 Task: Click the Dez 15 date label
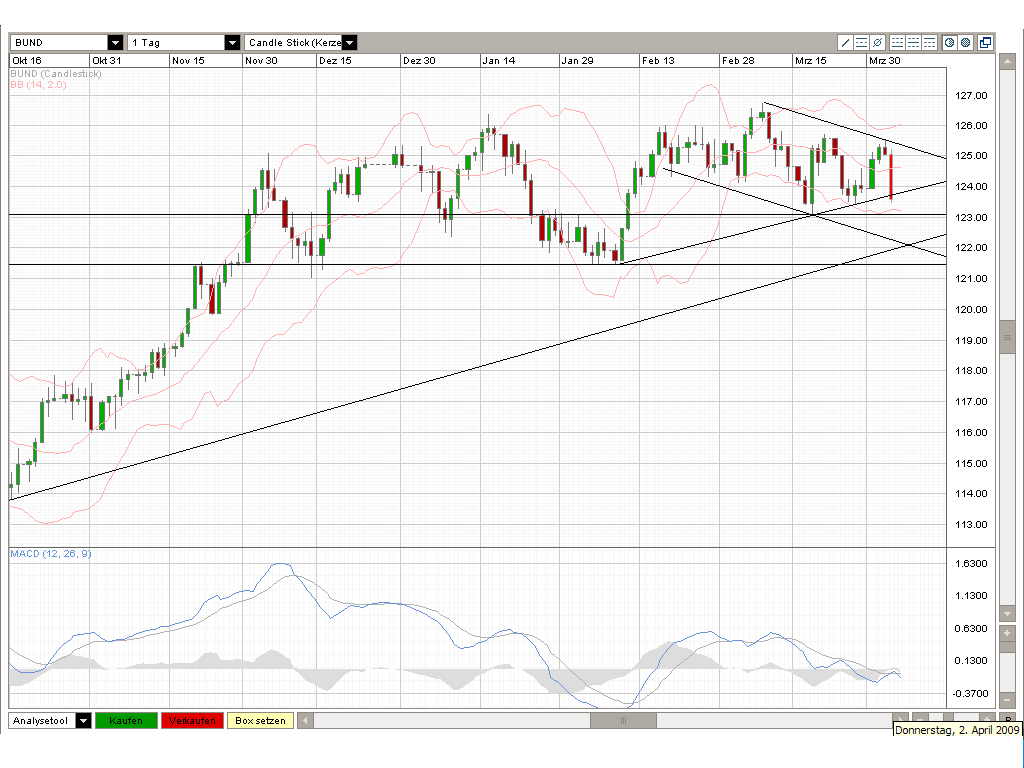[x=335, y=61]
